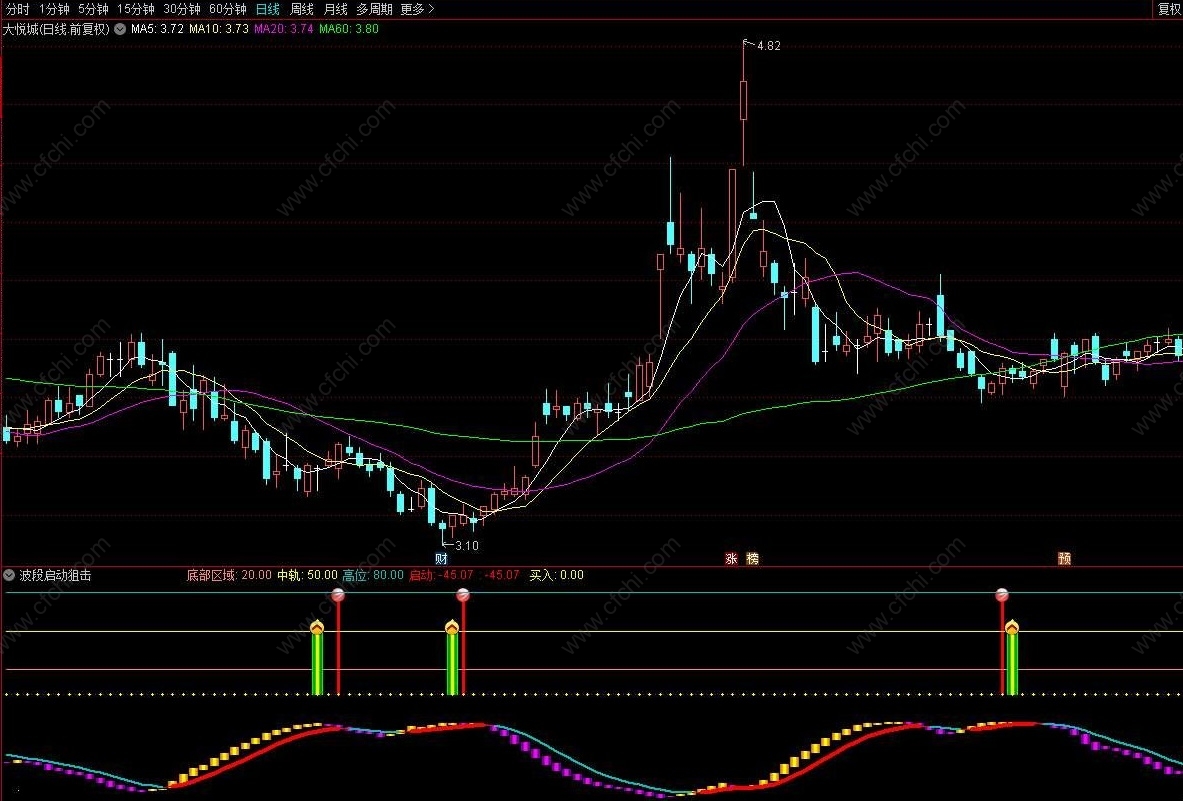Collapse the 波段启动狙击 indicator panel arrow
This screenshot has width=1183, height=801.
click(x=9, y=575)
